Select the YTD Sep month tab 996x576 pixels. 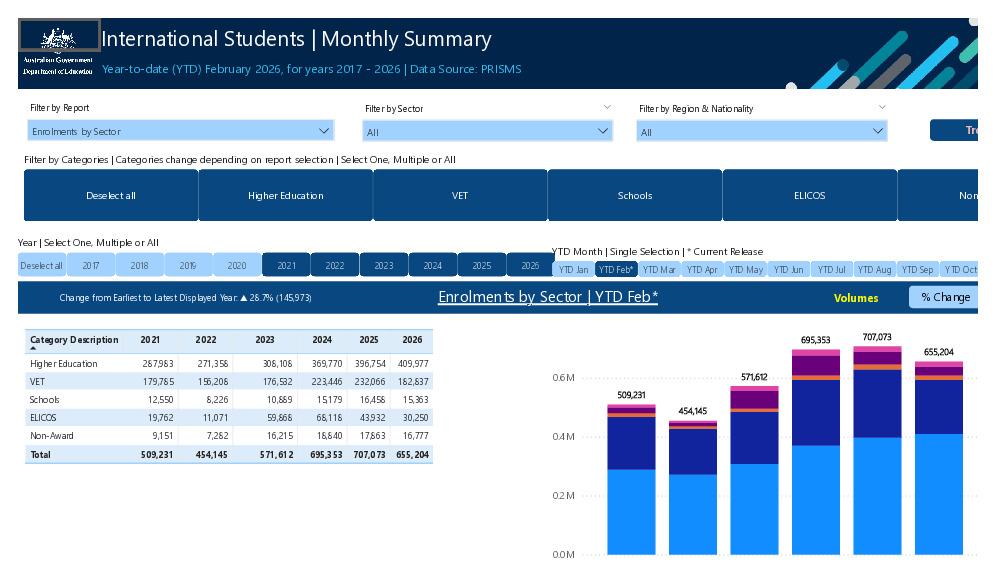click(918, 269)
